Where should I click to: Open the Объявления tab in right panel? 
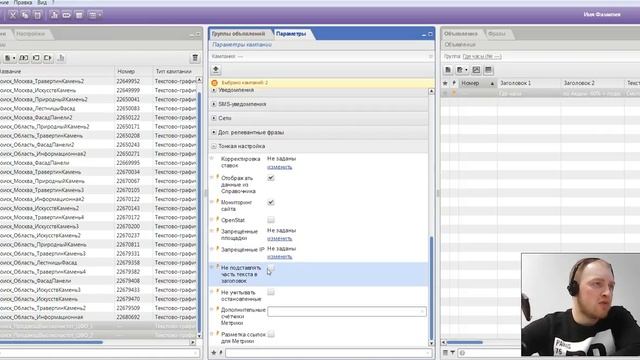pos(461,34)
